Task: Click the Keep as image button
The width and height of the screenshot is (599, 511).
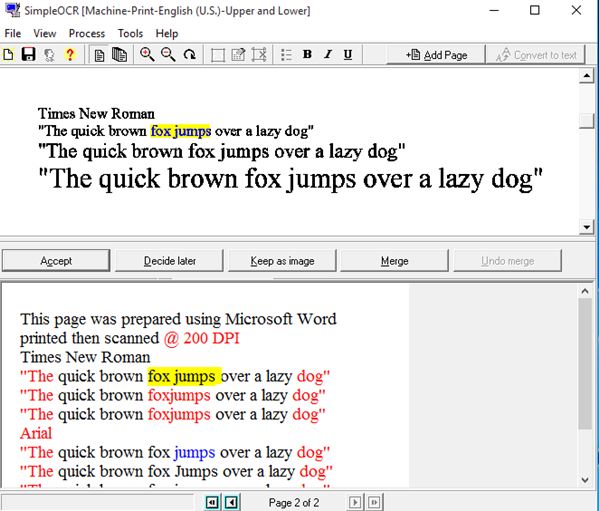Action: coord(282,261)
